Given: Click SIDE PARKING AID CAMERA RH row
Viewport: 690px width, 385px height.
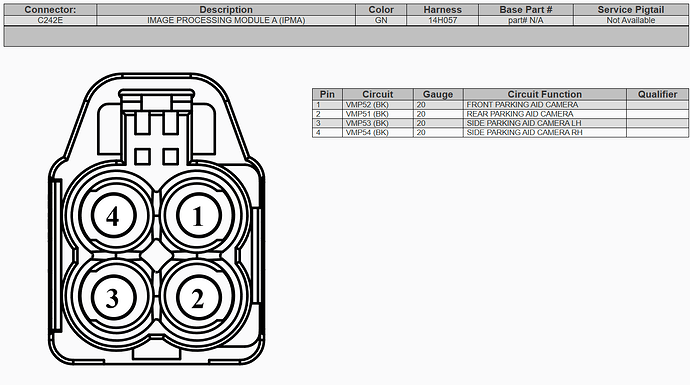Looking at the screenshot, I should [x=500, y=132].
